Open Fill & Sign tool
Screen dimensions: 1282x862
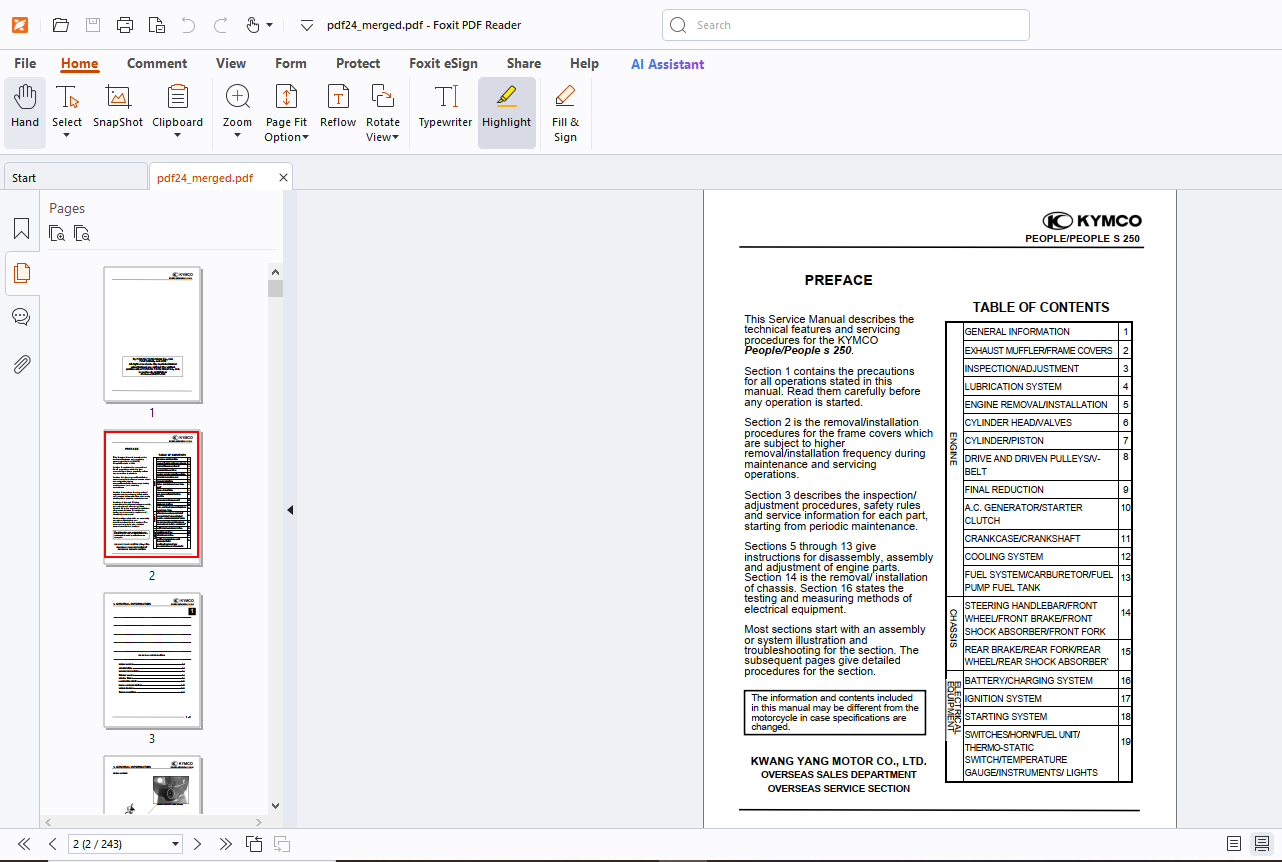pyautogui.click(x=565, y=113)
